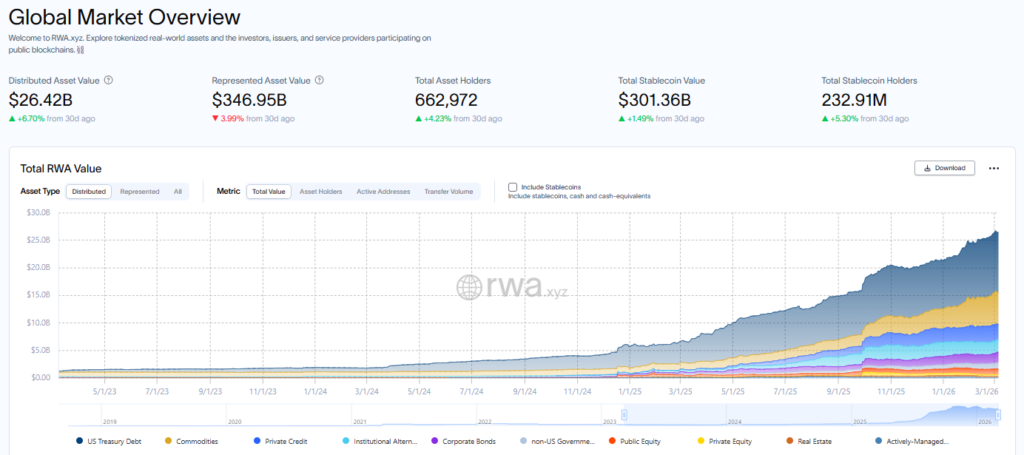Toggle Private Credit legend marker

coord(258,440)
